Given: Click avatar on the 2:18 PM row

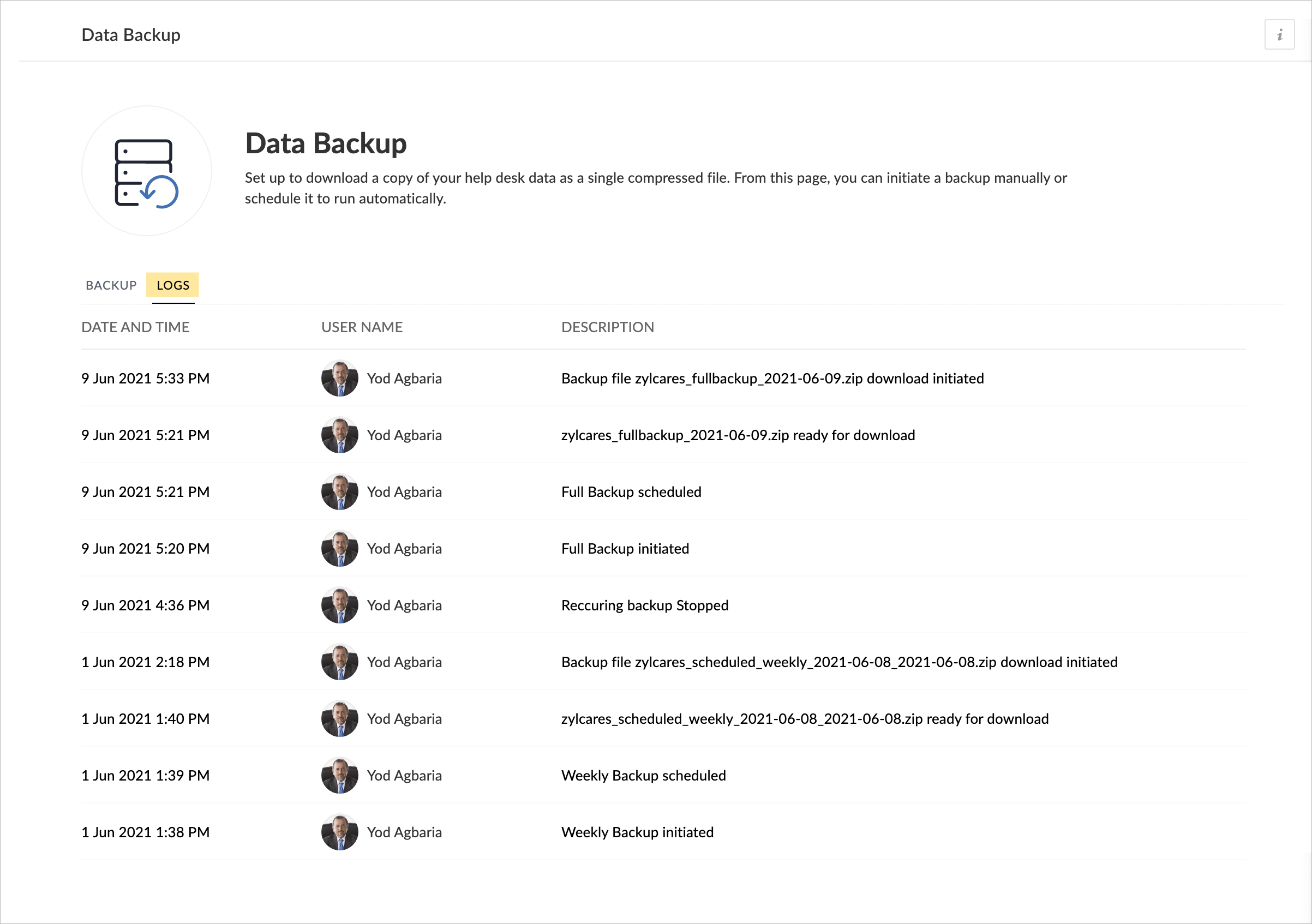Looking at the screenshot, I should (339, 662).
